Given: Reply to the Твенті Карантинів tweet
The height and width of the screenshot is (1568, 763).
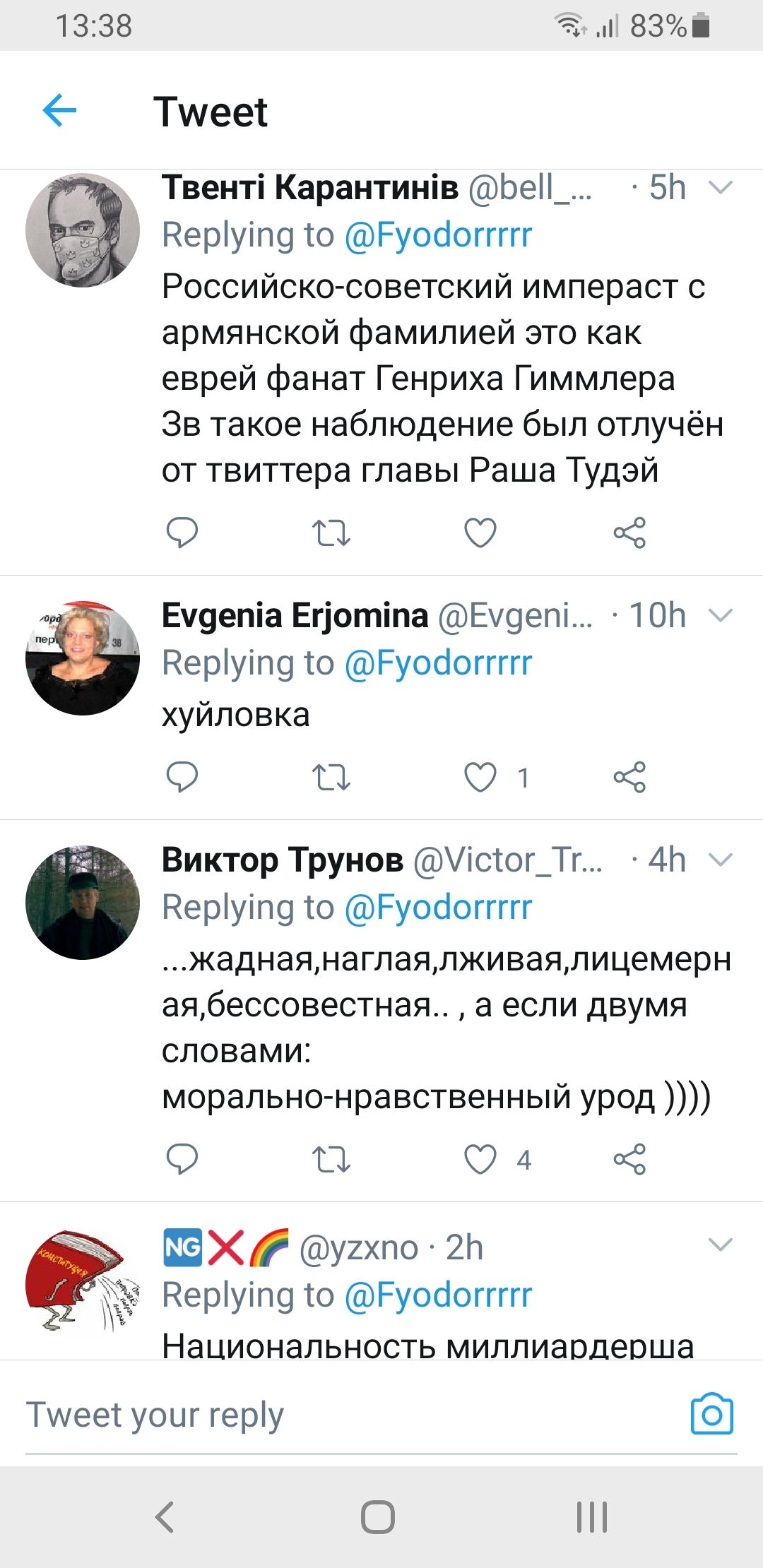Looking at the screenshot, I should [x=182, y=533].
